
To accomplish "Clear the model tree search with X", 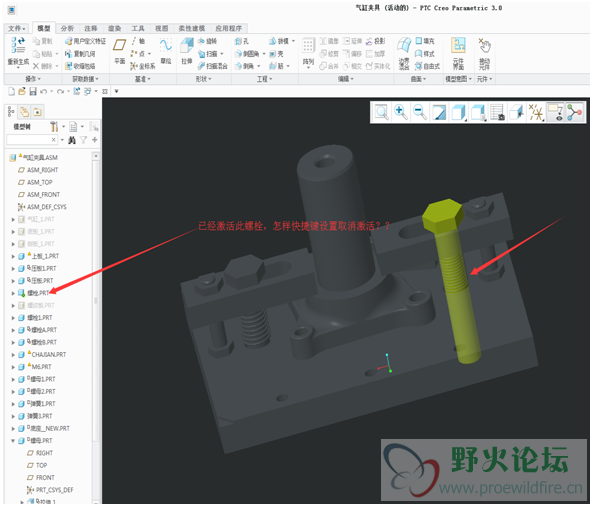I will (54, 140).
